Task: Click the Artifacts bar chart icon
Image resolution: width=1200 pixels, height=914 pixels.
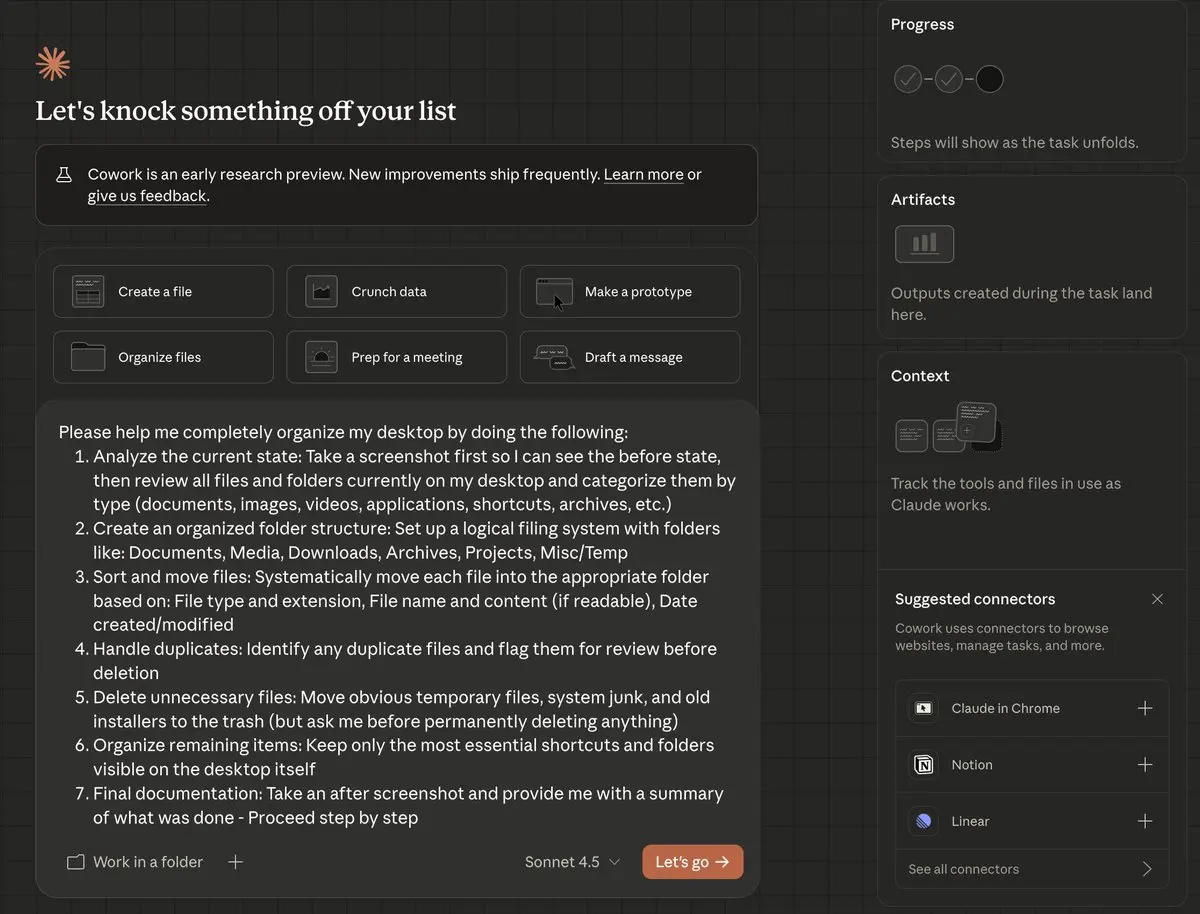Action: [924, 243]
